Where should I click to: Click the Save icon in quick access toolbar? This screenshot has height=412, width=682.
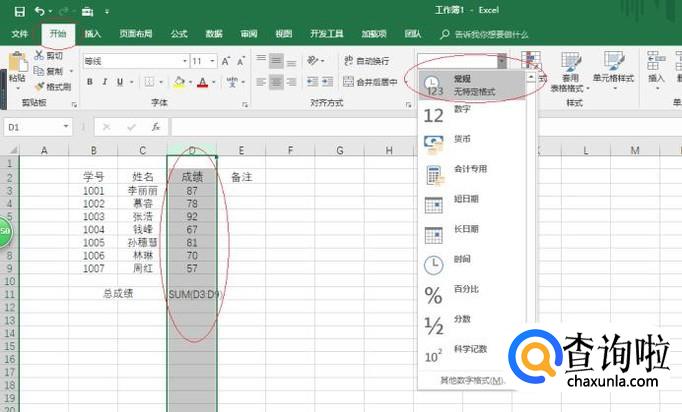18,11
